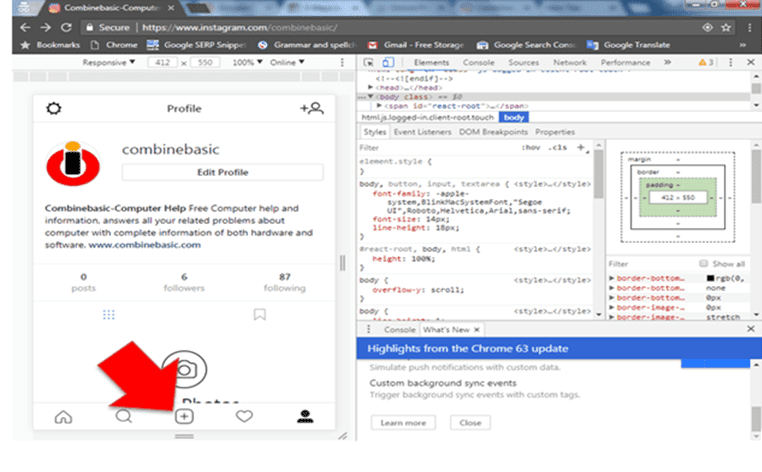The height and width of the screenshot is (472, 762).
Task: Click the viewport height field 550
Action: coord(205,62)
